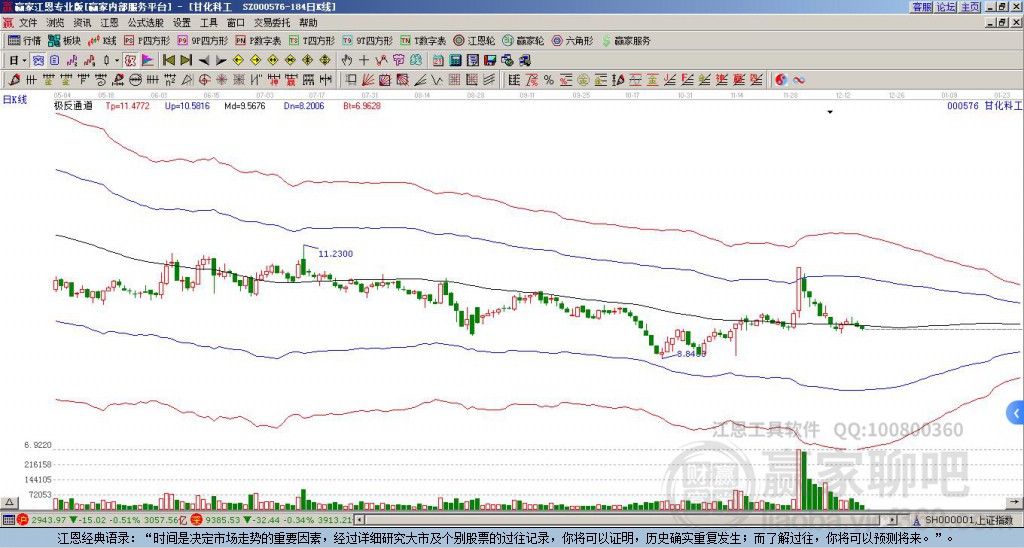
Task: Open the calculator icon
Action: click(x=455, y=61)
